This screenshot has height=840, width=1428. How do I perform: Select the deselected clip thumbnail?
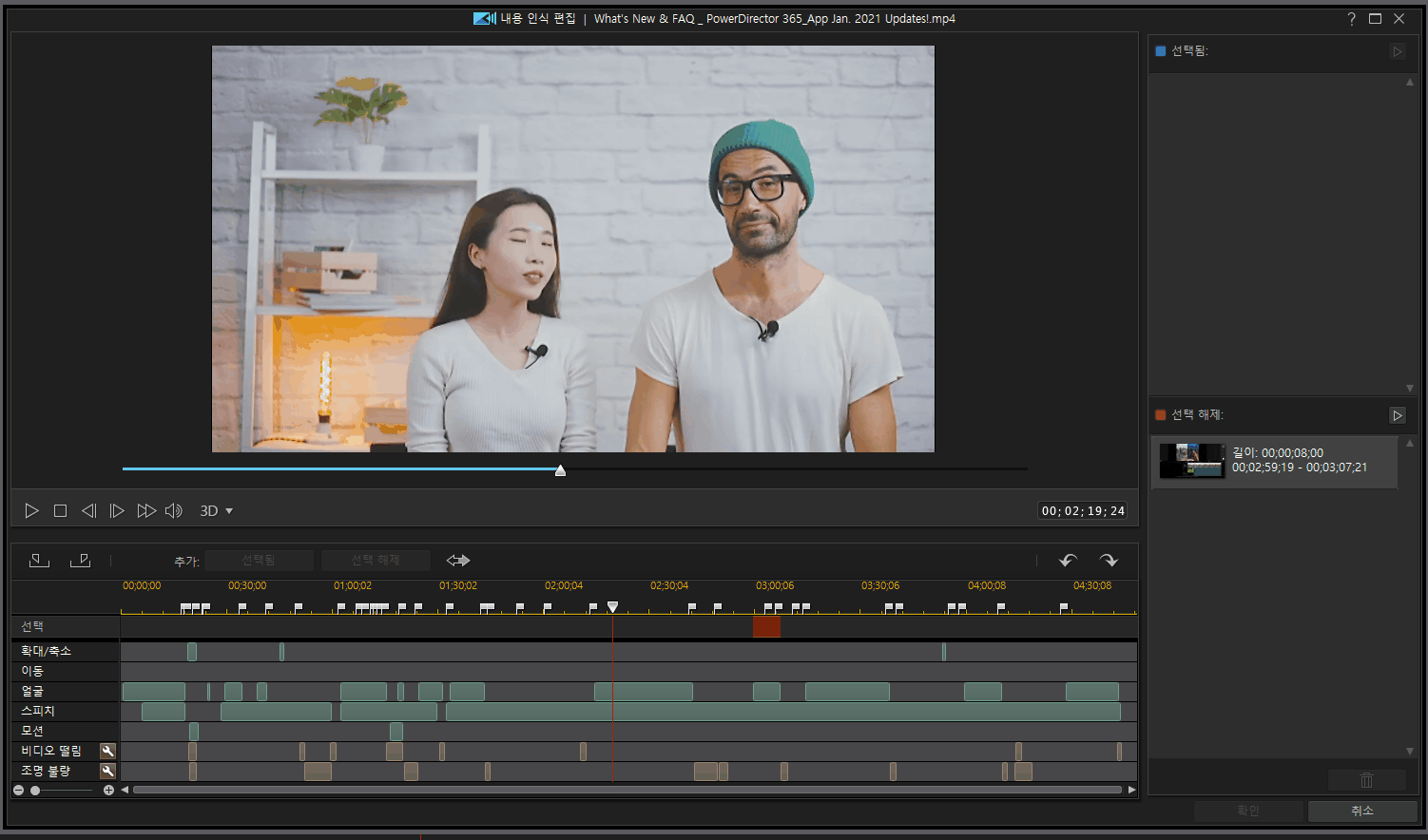click(1191, 461)
